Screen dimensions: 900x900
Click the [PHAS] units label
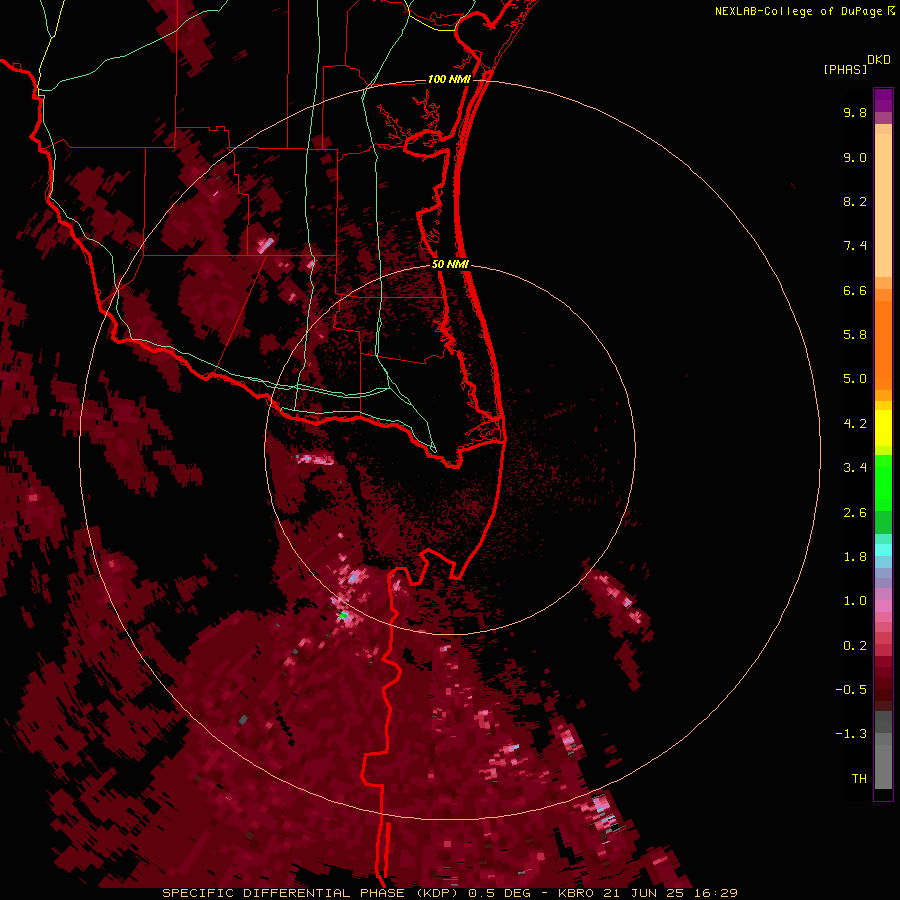845,69
